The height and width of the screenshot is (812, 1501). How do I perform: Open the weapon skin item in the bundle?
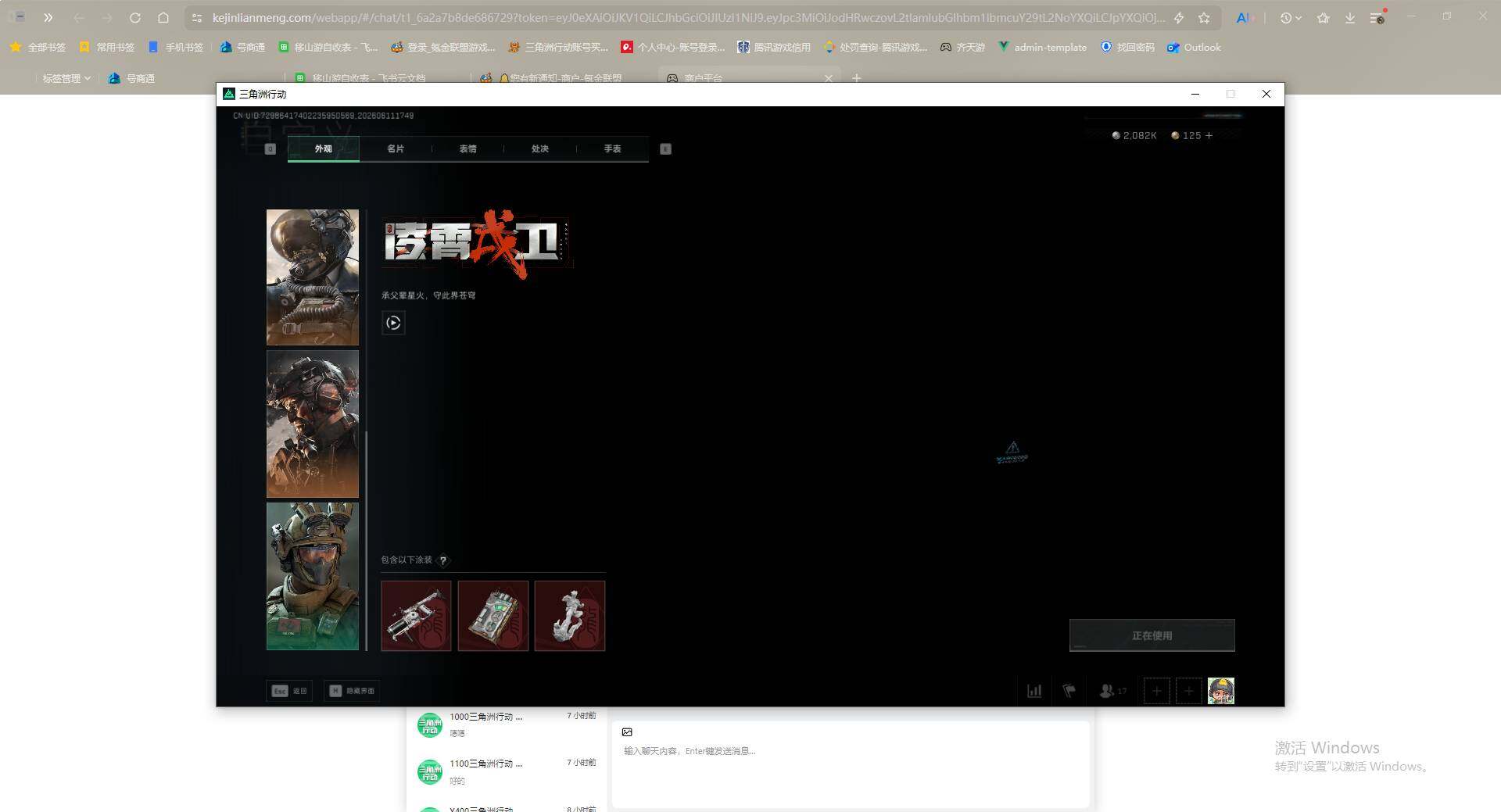416,616
